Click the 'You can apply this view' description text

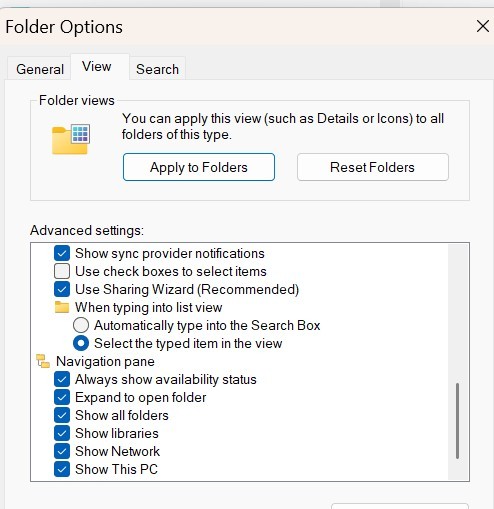point(283,126)
